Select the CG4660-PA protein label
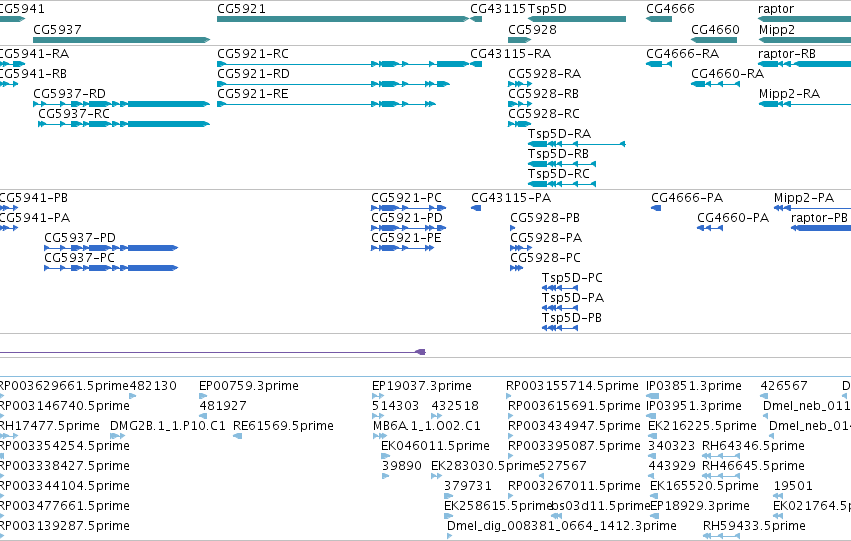851x541 pixels. [x=733, y=218]
